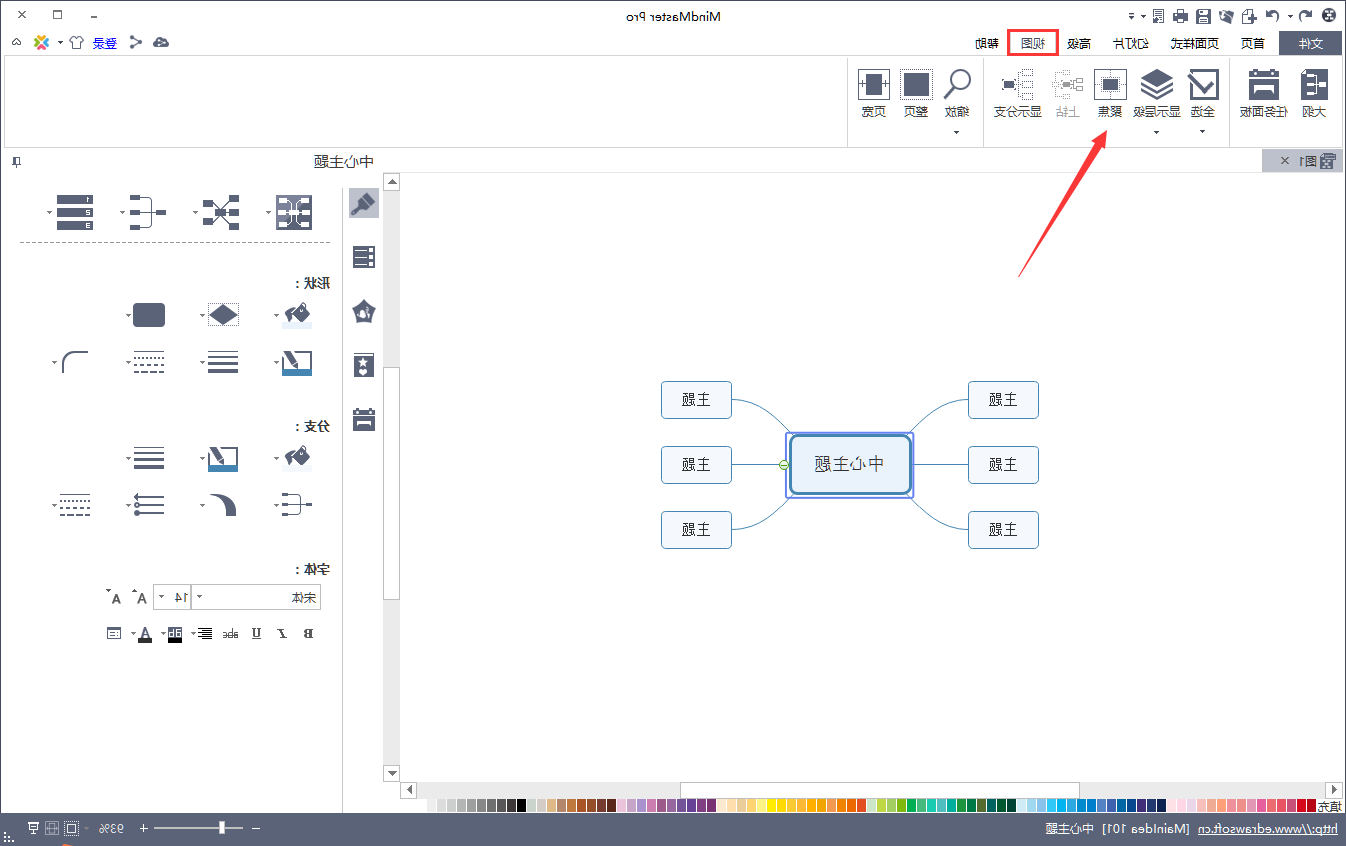The image size is (1346, 846).
Task: Switch to the 高级 tab
Action: click(1079, 43)
